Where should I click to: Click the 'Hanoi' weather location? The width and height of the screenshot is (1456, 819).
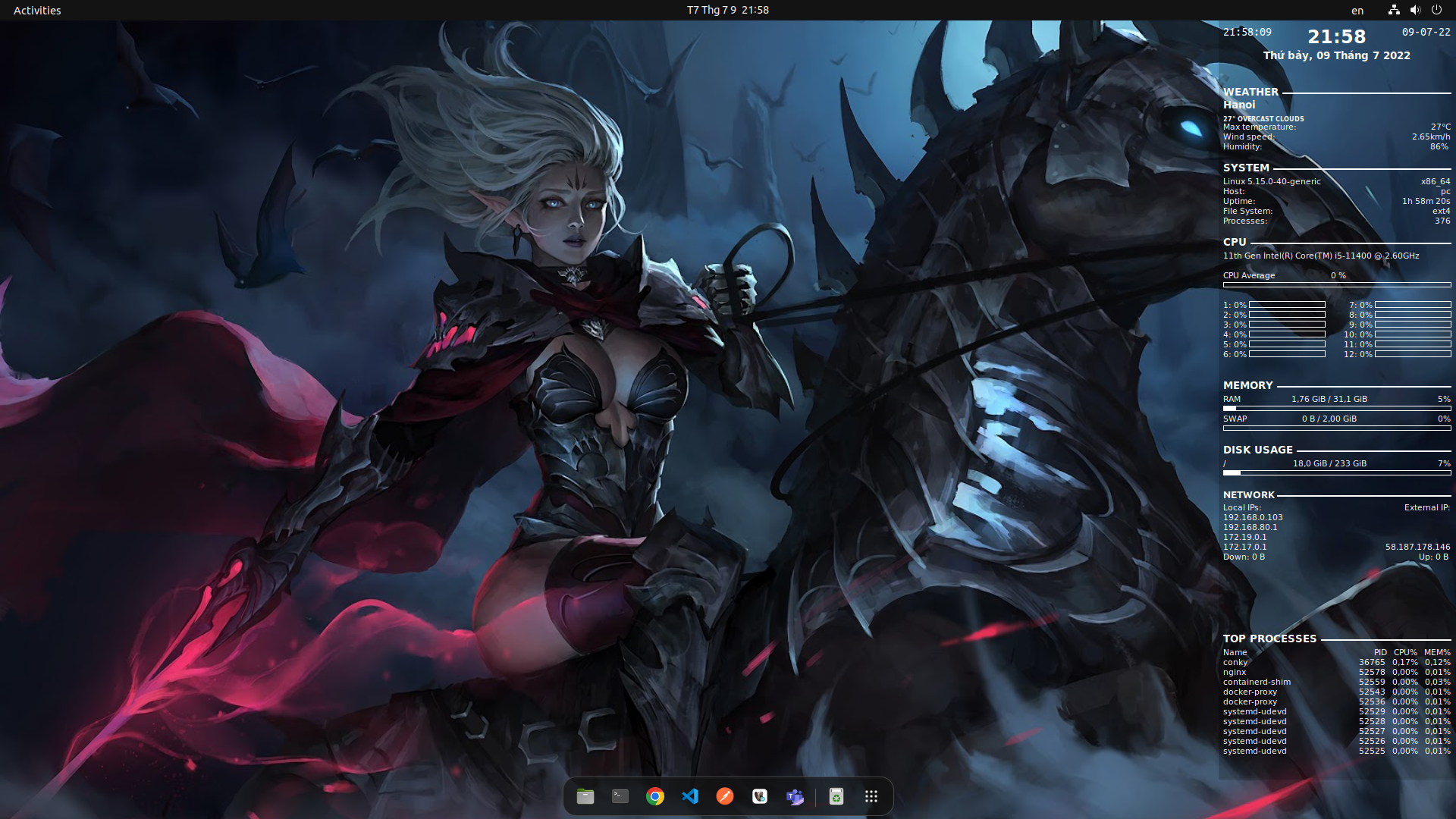[1239, 105]
